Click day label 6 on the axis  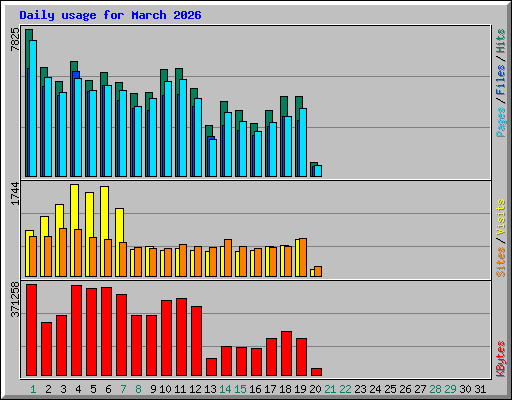point(108,389)
